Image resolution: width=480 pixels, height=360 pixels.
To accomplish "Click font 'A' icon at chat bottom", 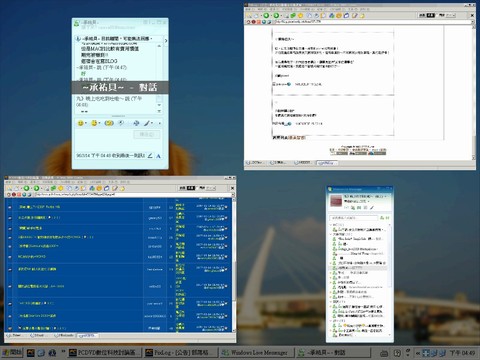I will 158,156.
